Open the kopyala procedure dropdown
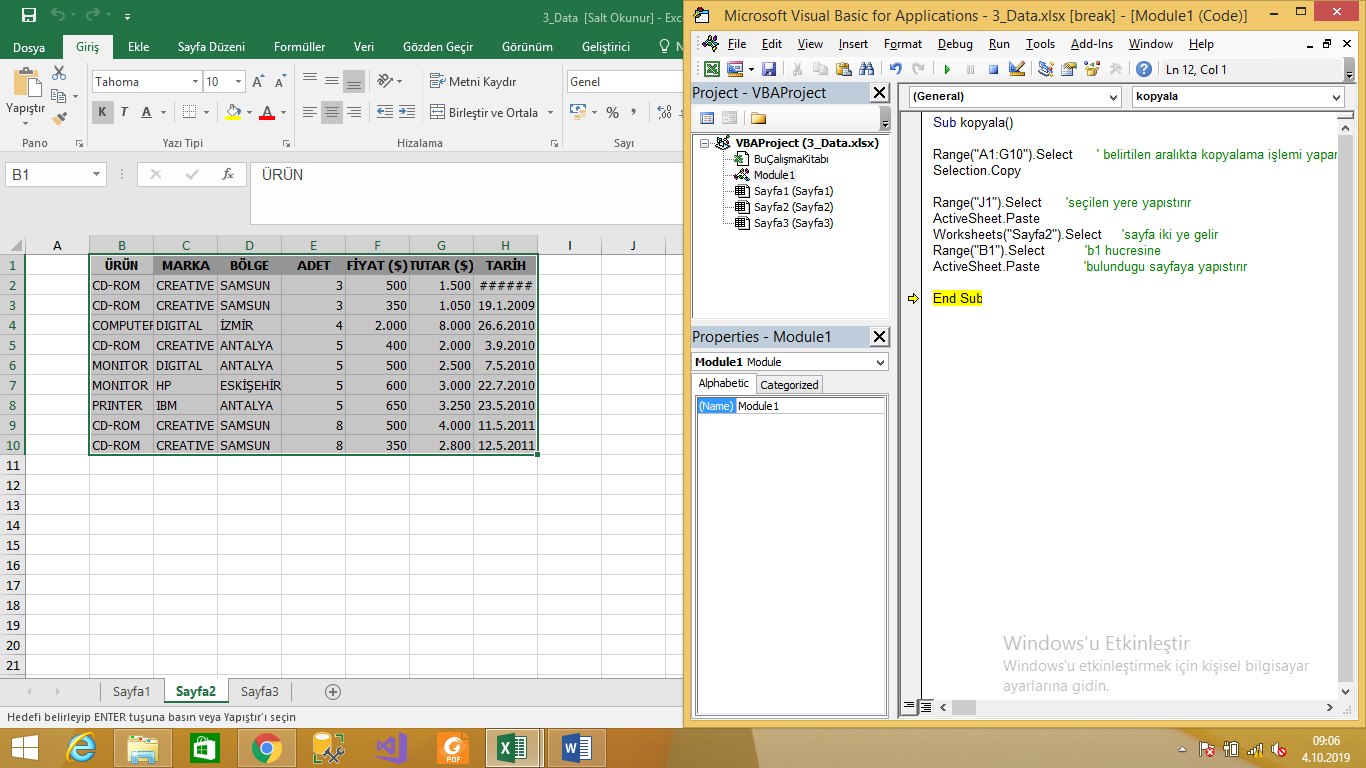The width and height of the screenshot is (1366, 768). pyautogui.click(x=1337, y=97)
